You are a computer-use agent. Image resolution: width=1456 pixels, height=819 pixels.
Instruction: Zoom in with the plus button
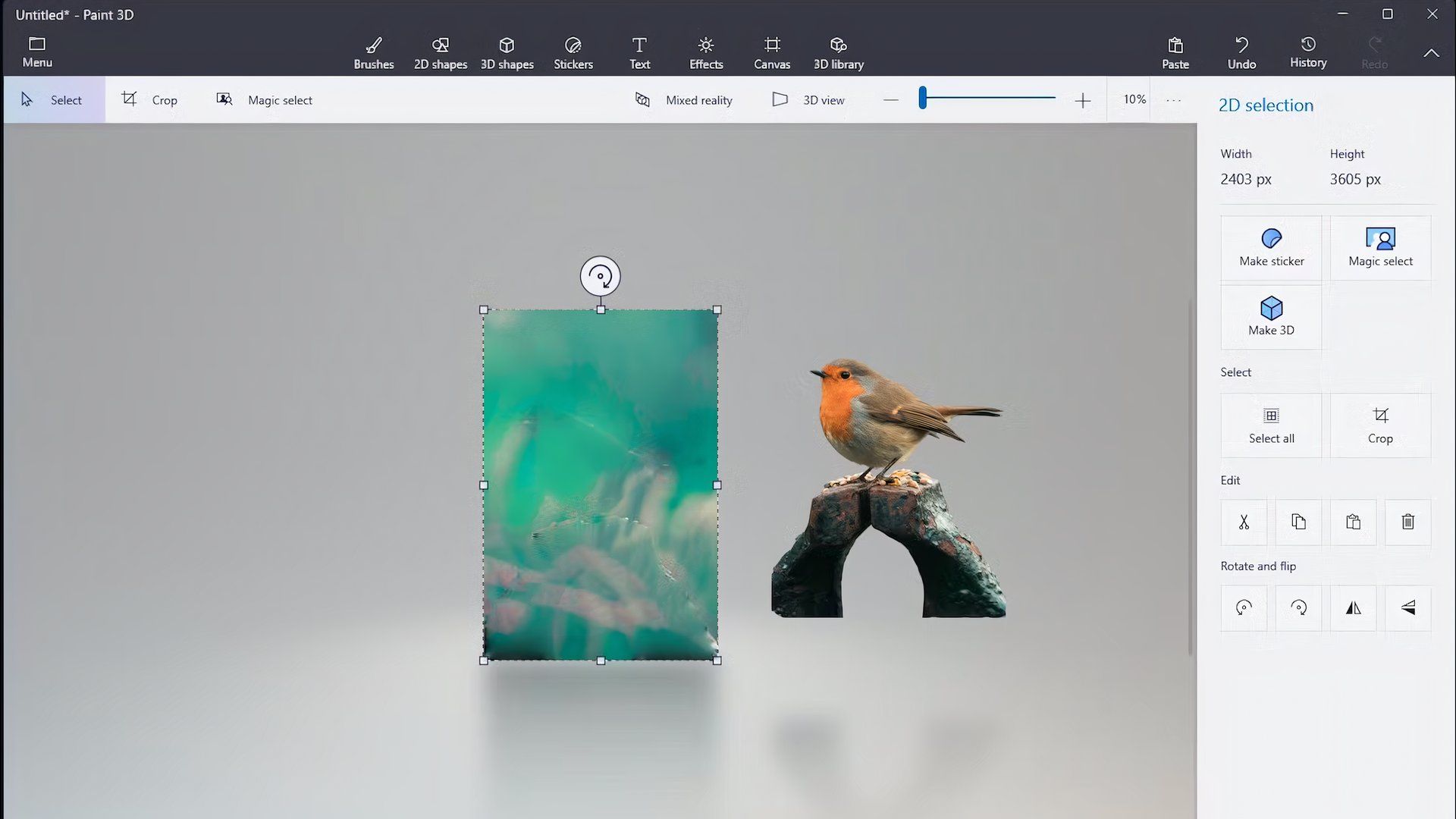pyautogui.click(x=1083, y=100)
